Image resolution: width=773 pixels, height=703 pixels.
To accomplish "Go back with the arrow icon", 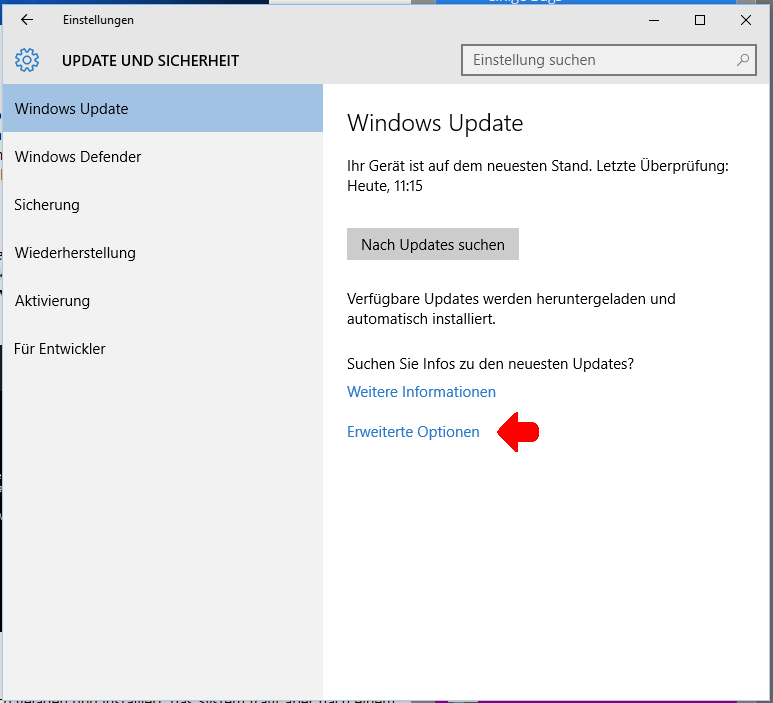I will 27,20.
